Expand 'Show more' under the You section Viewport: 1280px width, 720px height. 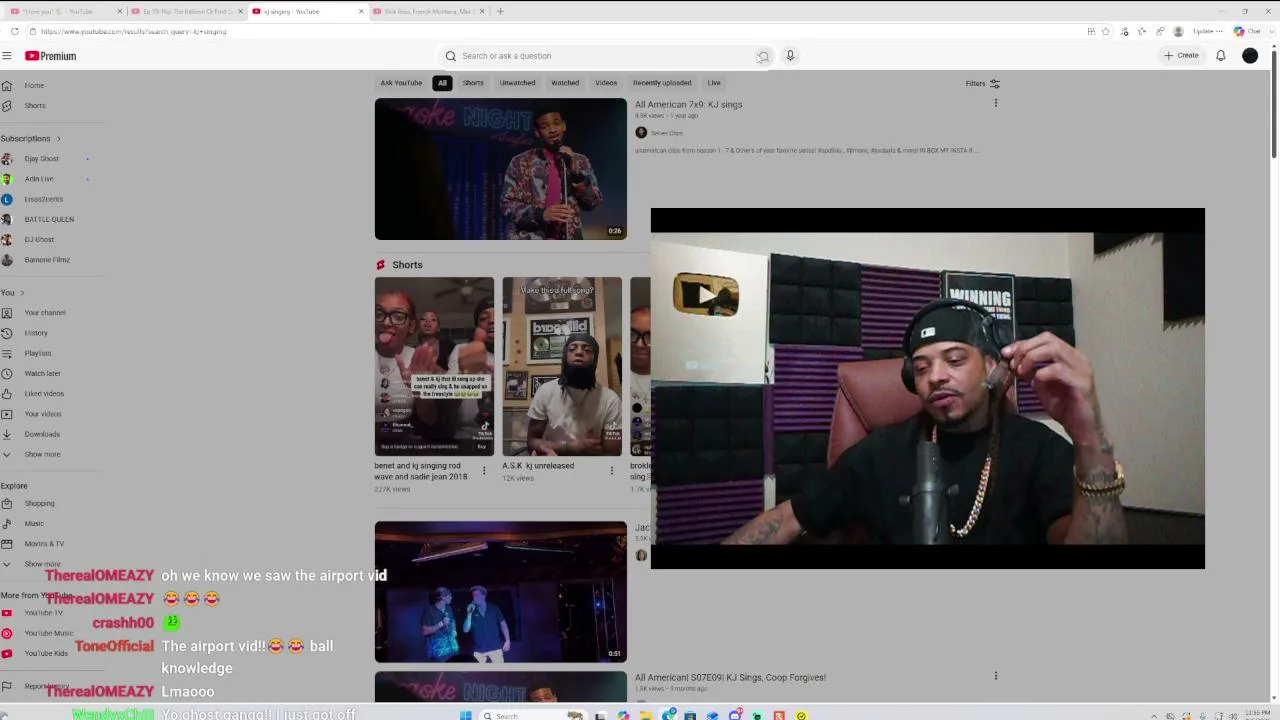click(x=42, y=454)
